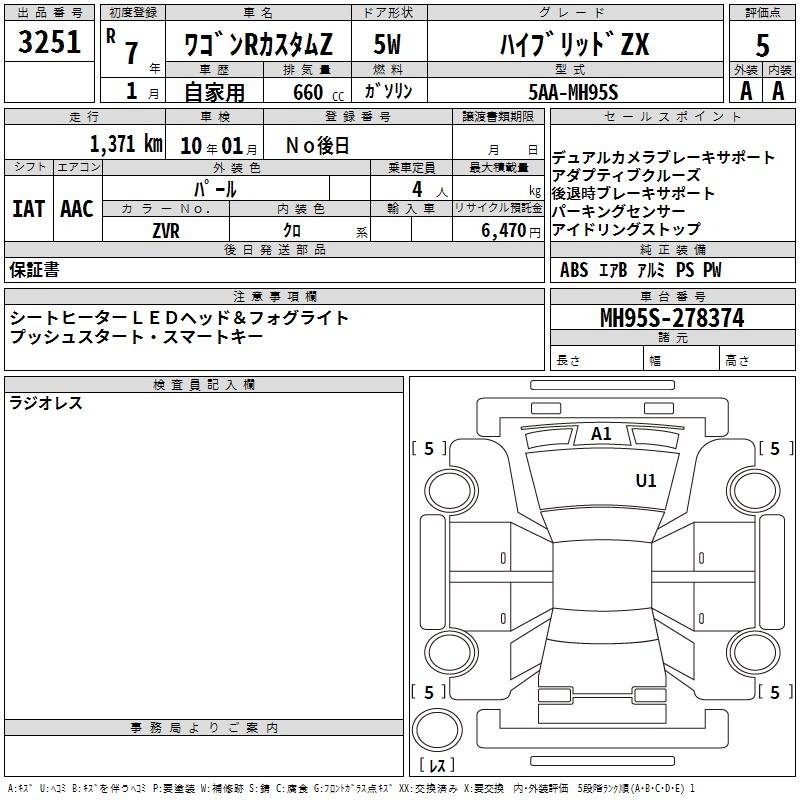Click the model code 5AA-MH95S
Image resolution: width=800 pixels, height=800 pixels.
pyautogui.click(x=573, y=92)
